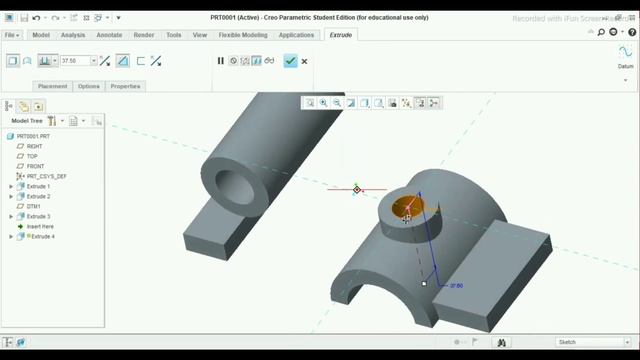The image size is (640, 360).
Task: Click the depth value field showing 37.50
Action: tap(76, 61)
